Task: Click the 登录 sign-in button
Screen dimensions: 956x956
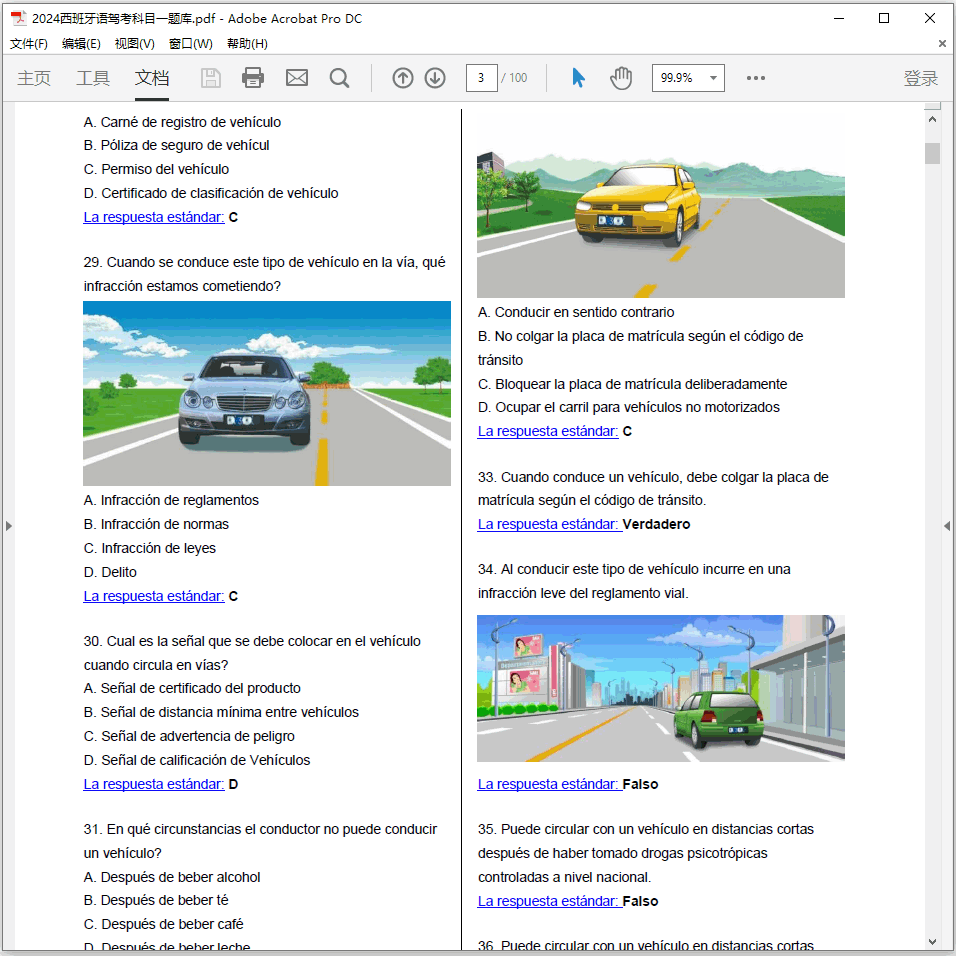Action: click(x=920, y=78)
